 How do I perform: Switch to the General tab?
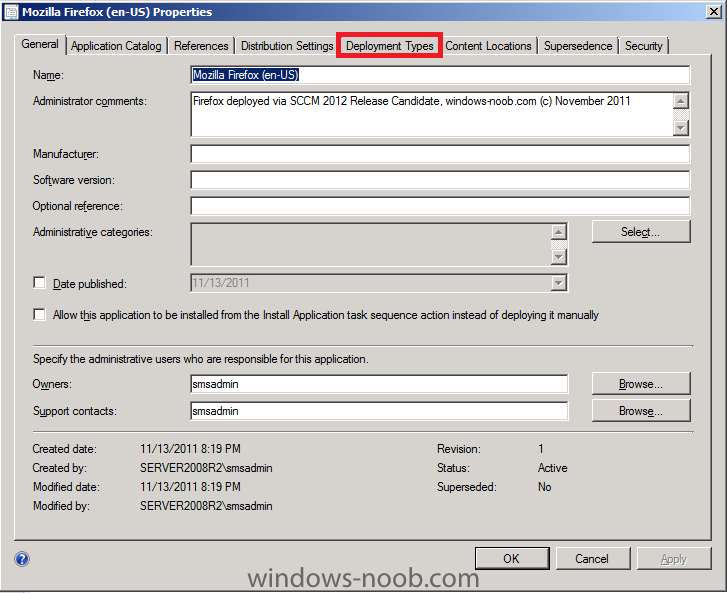point(40,45)
